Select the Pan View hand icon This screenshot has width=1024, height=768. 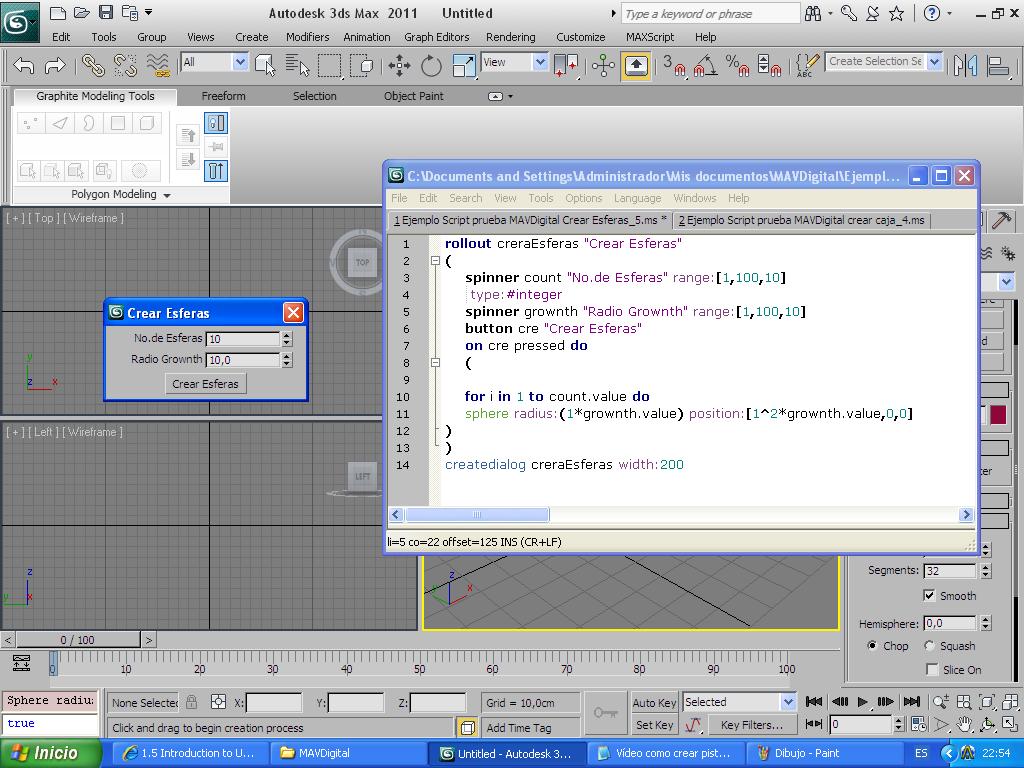pyautogui.click(x=964, y=725)
